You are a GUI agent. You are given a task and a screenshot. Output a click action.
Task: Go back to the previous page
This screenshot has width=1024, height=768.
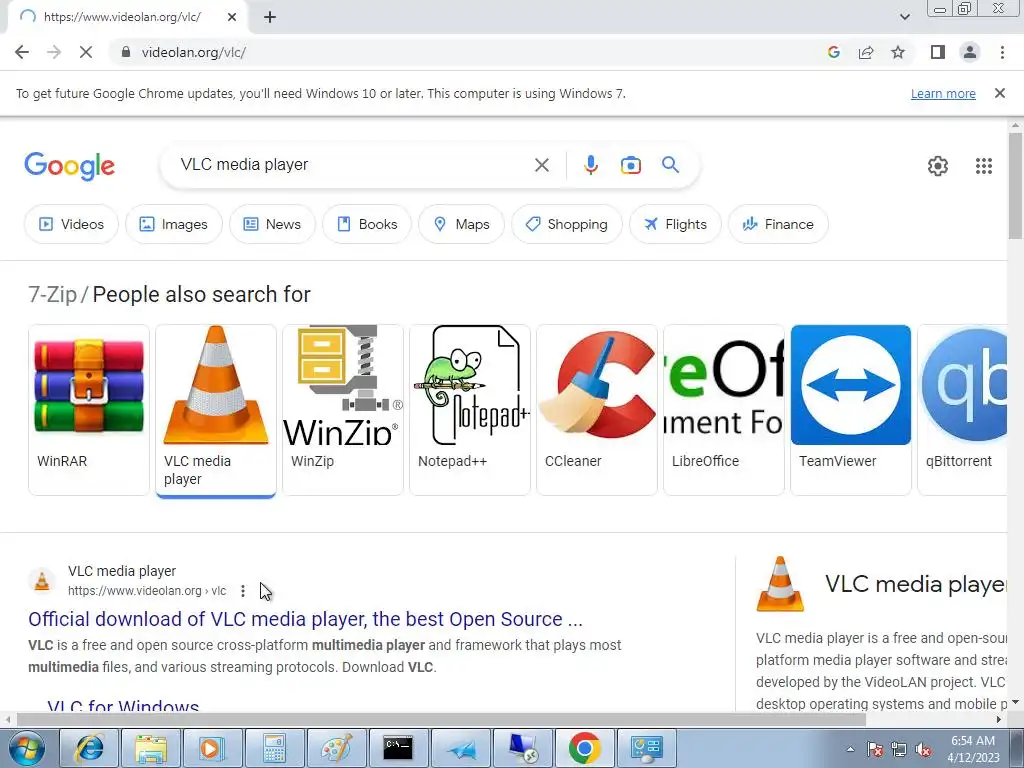click(22, 52)
